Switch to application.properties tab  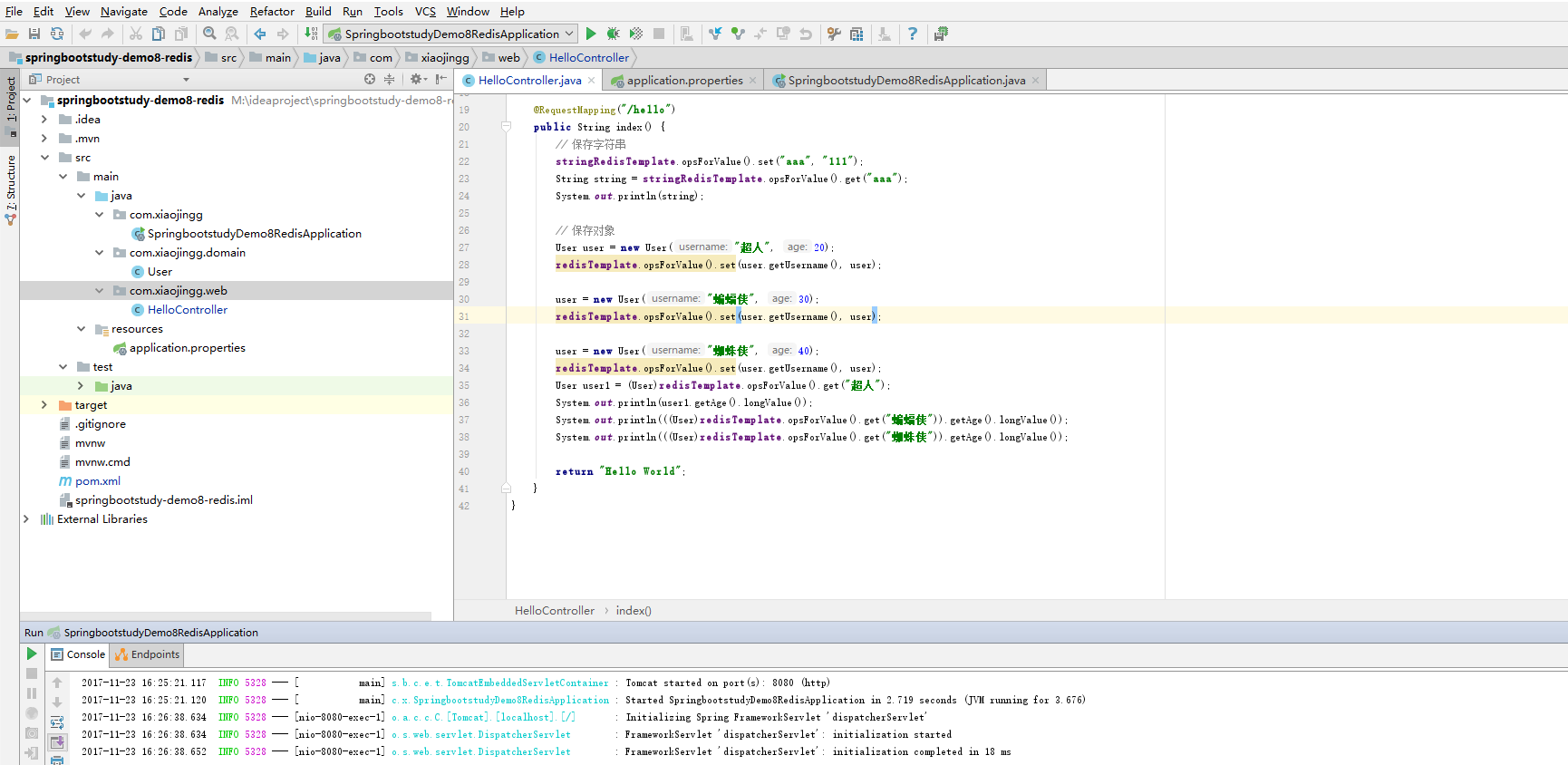coord(684,80)
